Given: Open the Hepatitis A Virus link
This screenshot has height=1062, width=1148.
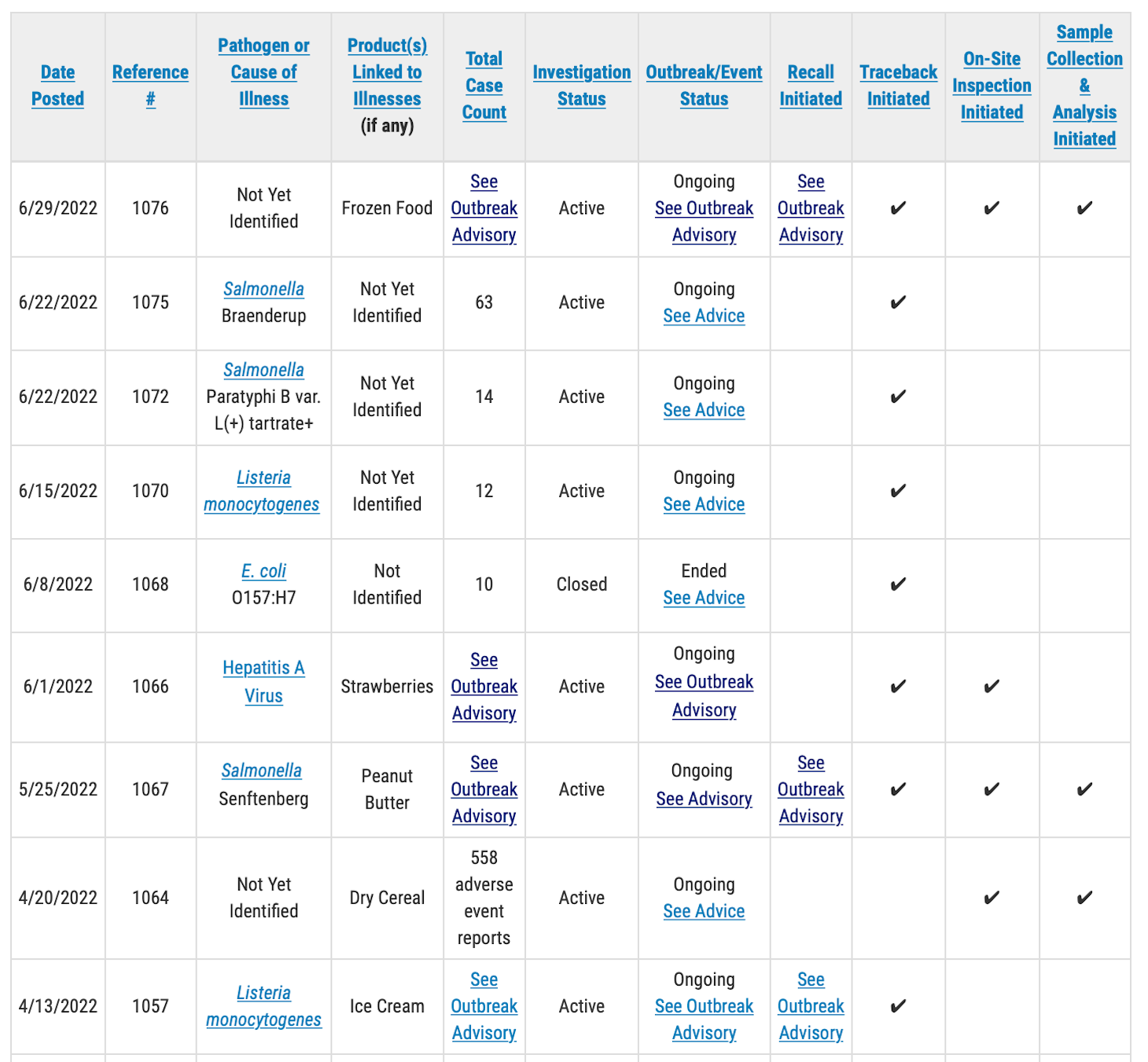Looking at the screenshot, I should tap(263, 681).
